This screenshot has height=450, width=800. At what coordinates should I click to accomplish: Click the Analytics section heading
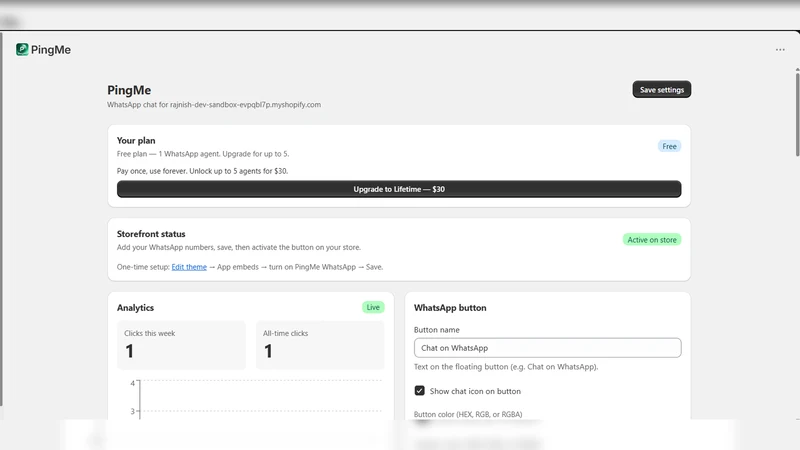pos(135,308)
